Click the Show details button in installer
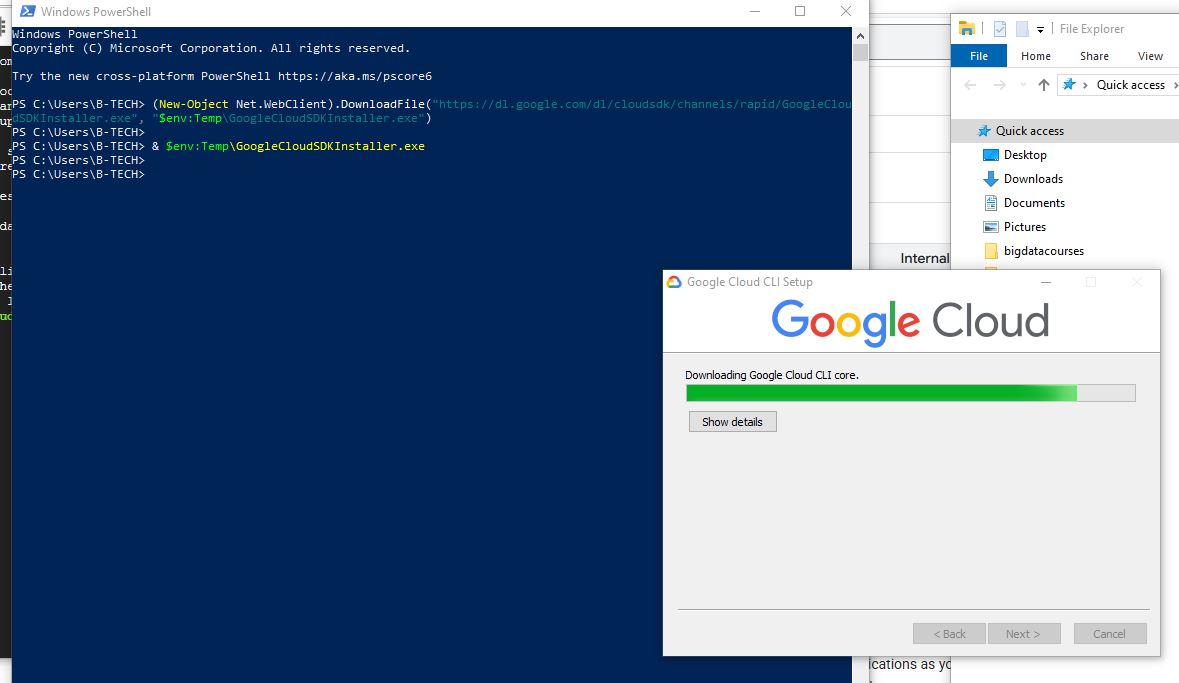 [x=732, y=422]
